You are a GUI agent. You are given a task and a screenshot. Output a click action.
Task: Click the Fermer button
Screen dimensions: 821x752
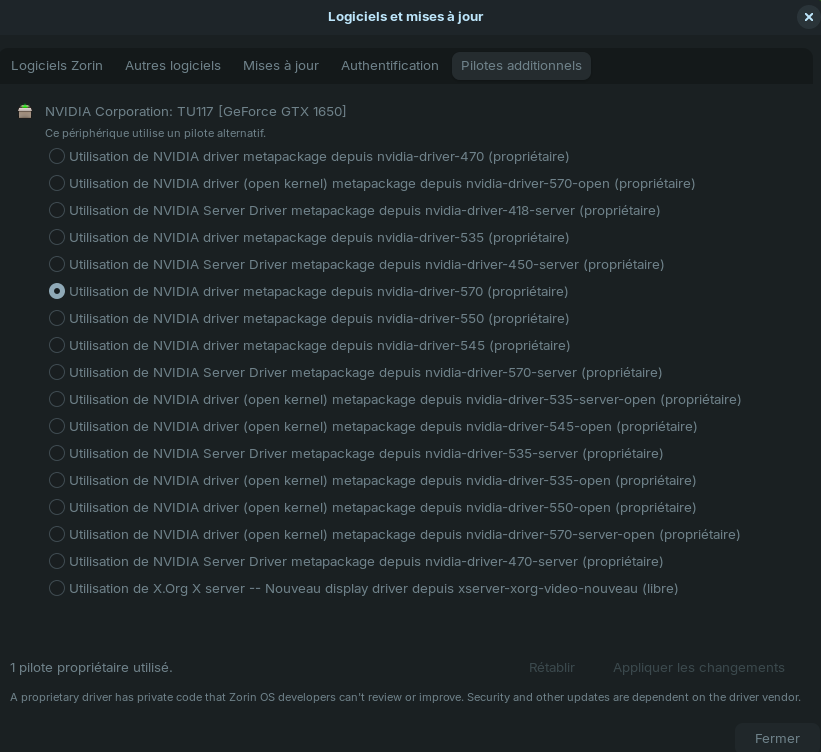[777, 738]
